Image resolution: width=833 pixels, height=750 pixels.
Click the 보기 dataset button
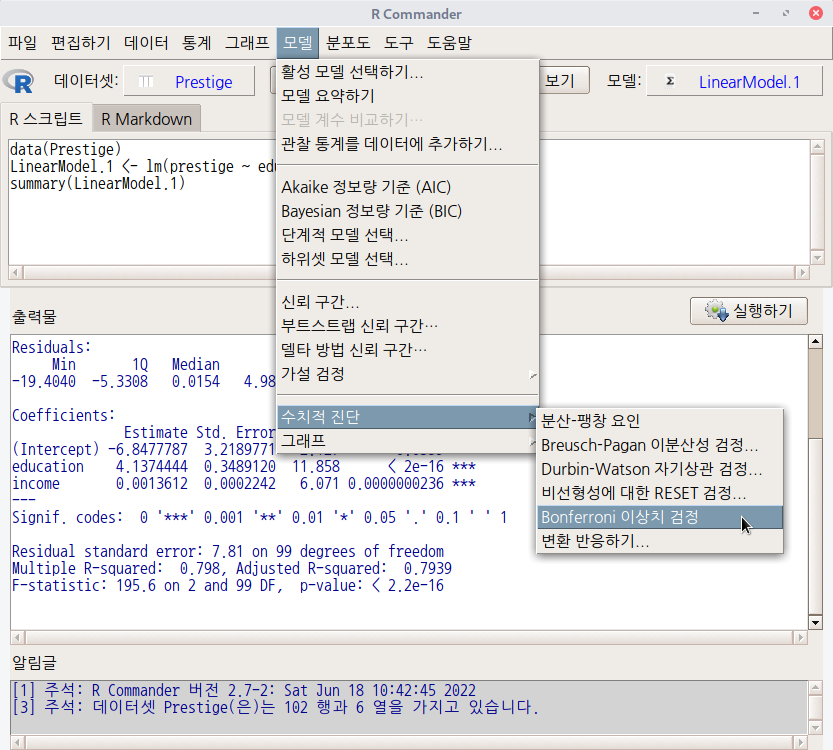click(564, 80)
